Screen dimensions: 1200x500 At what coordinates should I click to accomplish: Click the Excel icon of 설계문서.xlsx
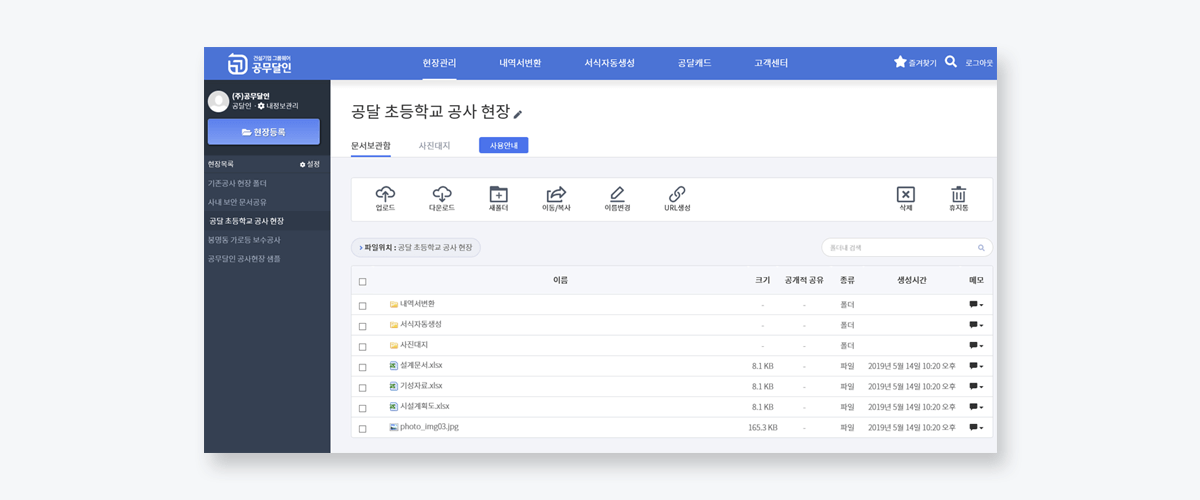(x=394, y=366)
